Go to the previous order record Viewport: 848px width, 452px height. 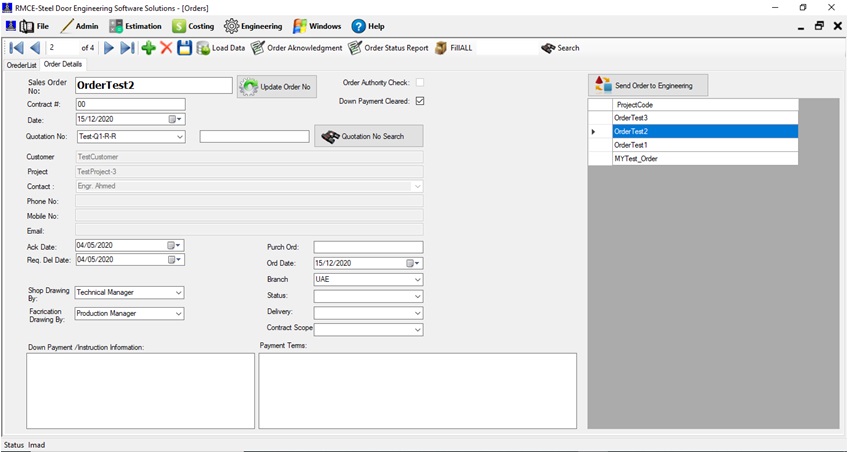click(x=35, y=48)
